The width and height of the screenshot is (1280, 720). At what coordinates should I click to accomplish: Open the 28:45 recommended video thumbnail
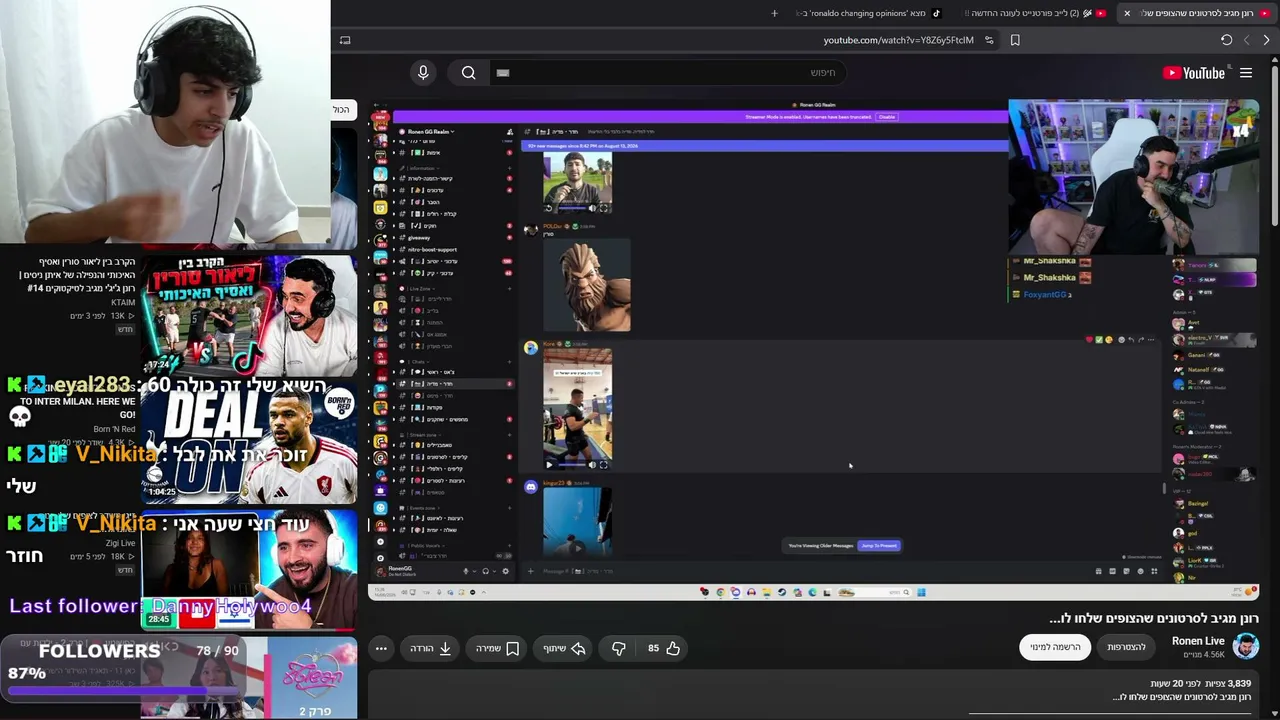249,568
